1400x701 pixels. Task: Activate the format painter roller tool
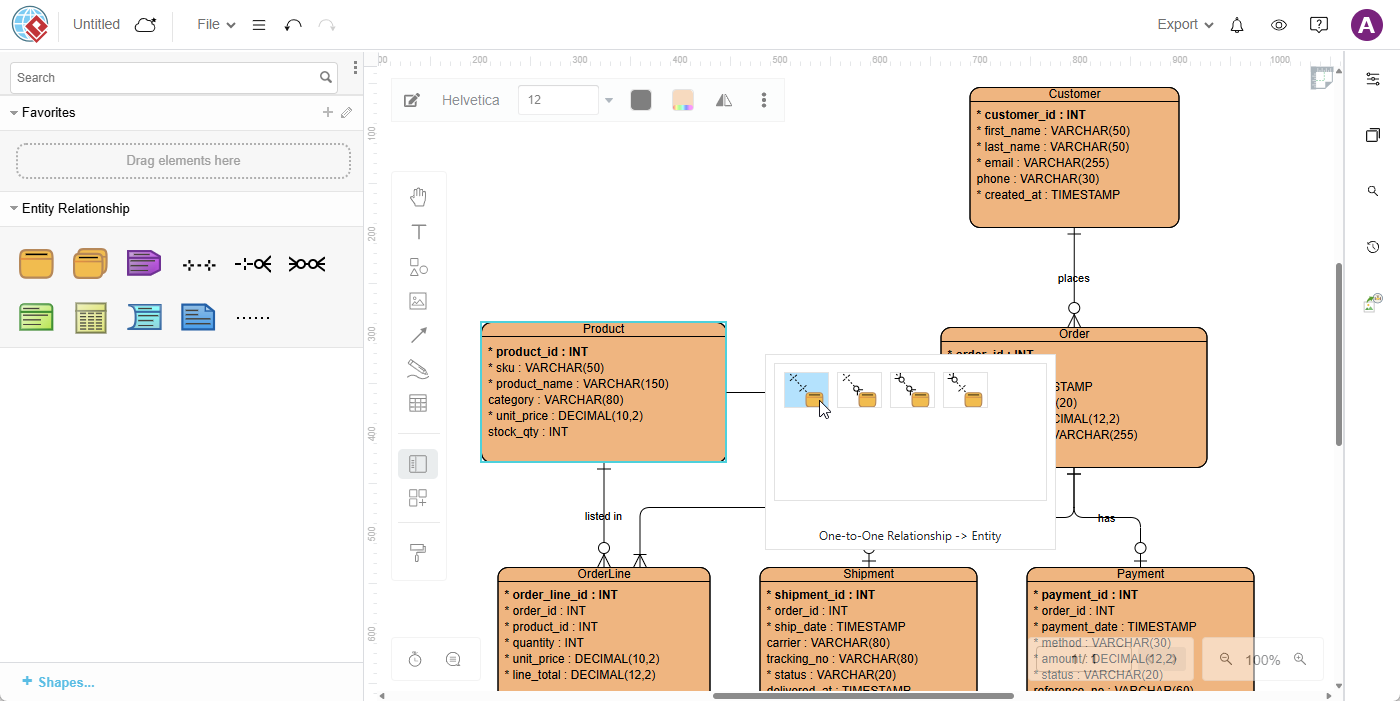tap(418, 553)
